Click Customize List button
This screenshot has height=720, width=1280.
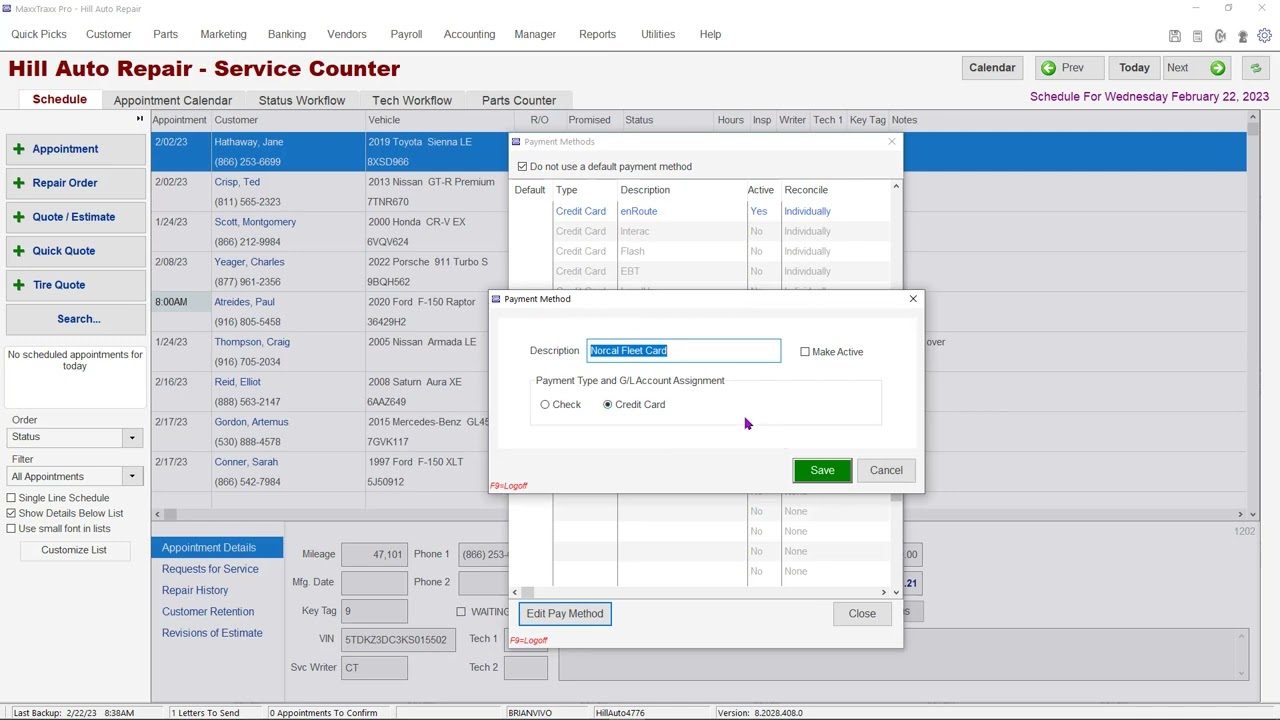(x=74, y=550)
